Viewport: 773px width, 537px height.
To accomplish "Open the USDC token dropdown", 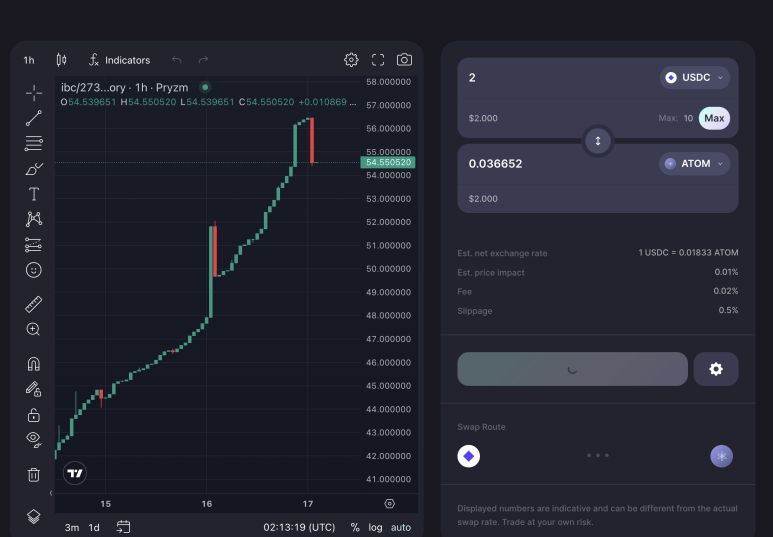I will tap(695, 77).
